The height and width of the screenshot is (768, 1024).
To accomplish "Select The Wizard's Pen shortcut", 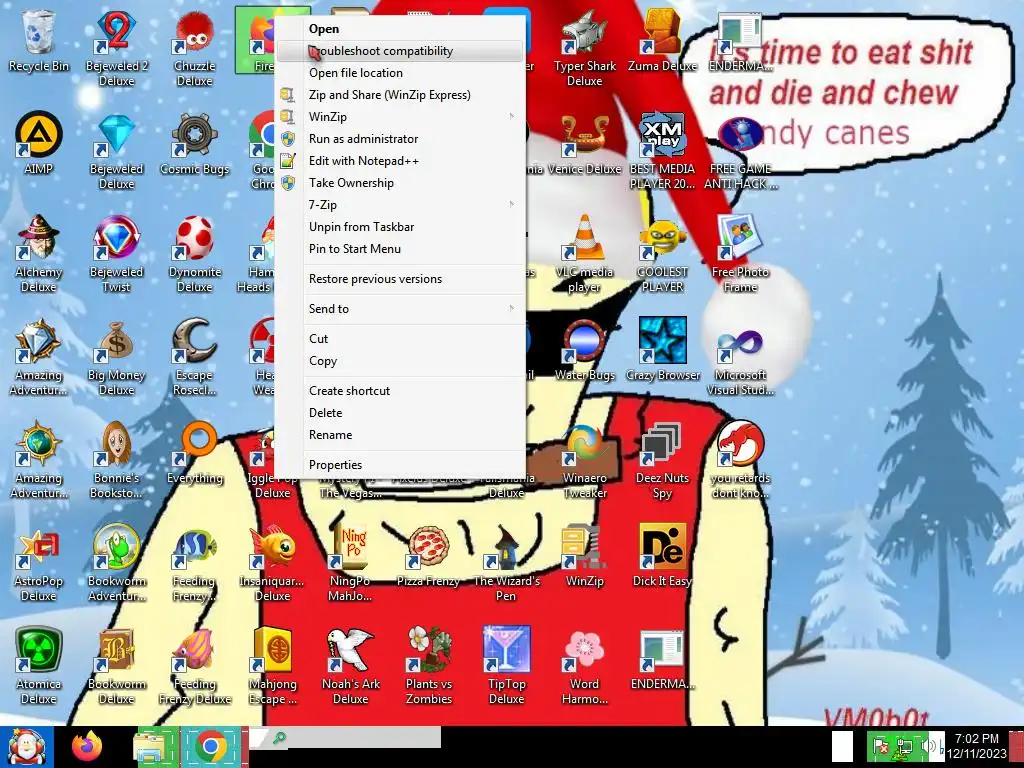I will [506, 563].
